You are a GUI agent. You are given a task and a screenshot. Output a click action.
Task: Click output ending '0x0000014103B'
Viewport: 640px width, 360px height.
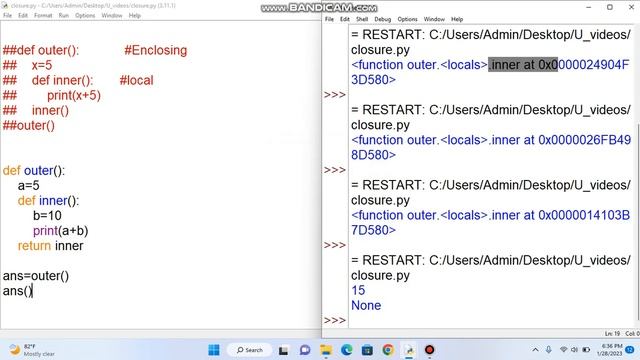click(491, 215)
